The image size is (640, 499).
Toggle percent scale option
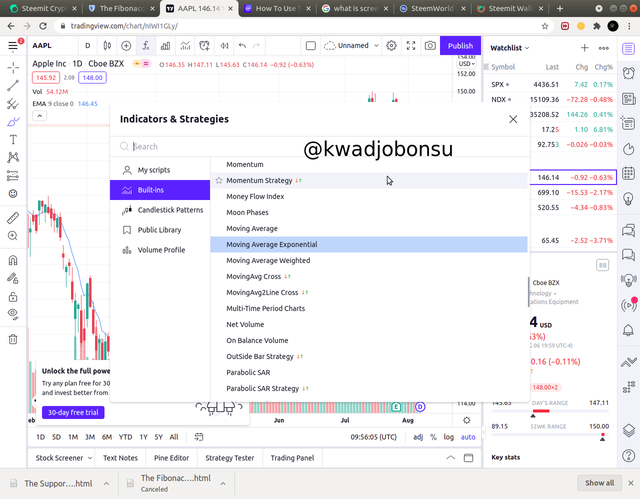(x=433, y=437)
